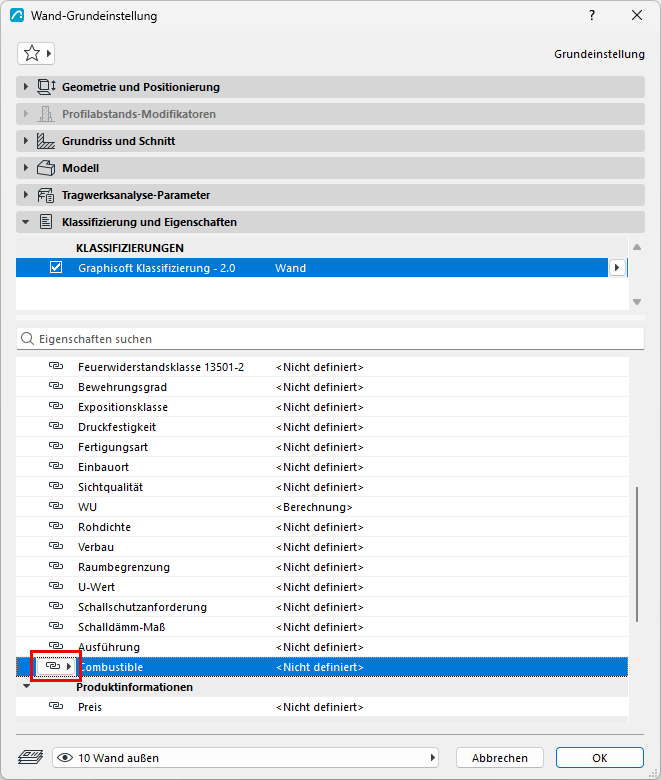
Task: Click link icon next to Einbauort
Action: click(x=56, y=466)
